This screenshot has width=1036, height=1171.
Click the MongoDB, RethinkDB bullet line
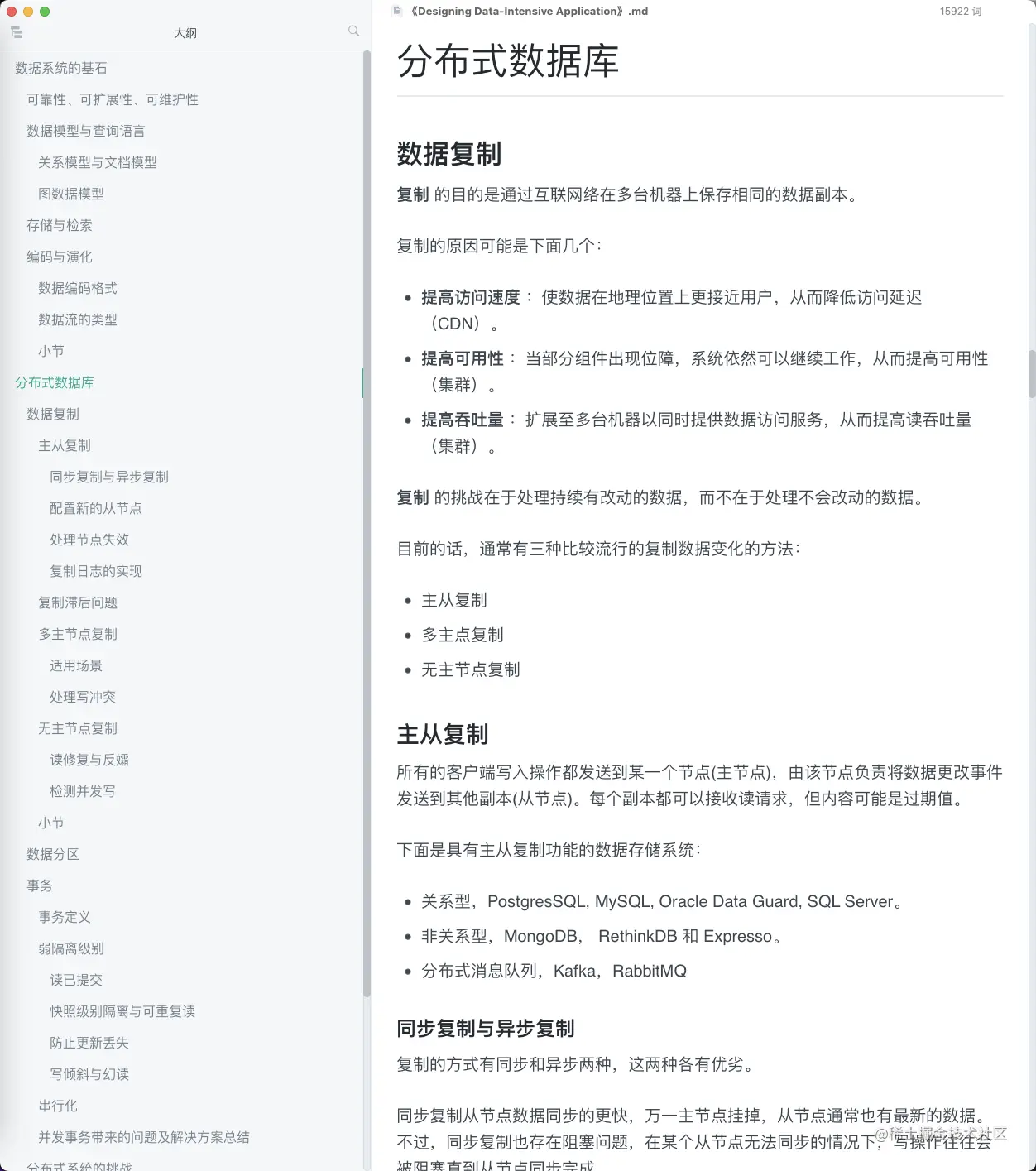tap(602, 936)
